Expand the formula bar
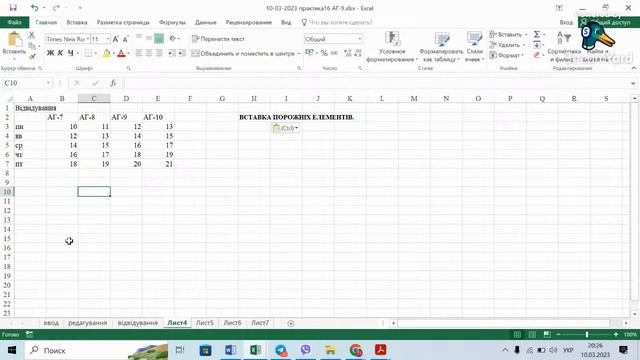640x360 pixels. pos(633,83)
